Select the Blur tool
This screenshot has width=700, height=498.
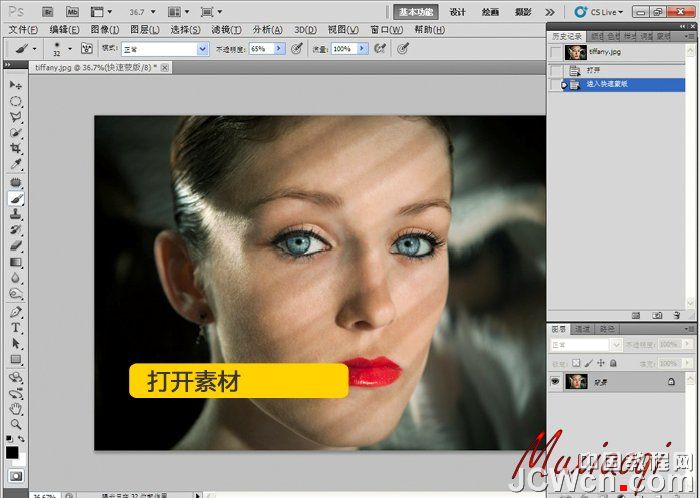pos(16,278)
